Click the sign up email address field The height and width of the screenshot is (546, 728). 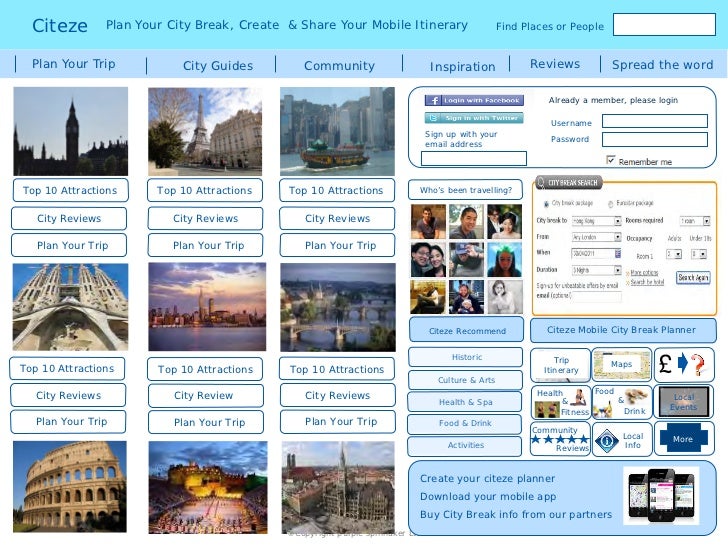[x=474, y=158]
